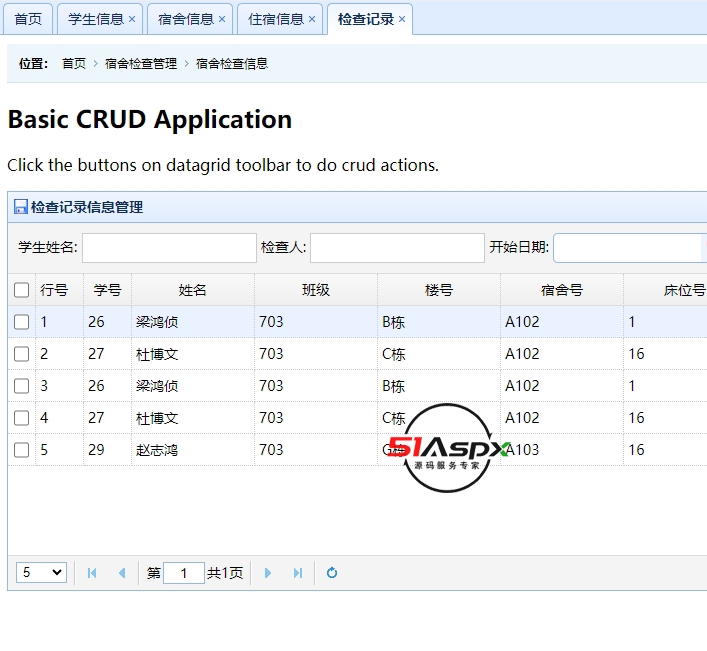Sort by the 班级 column header

tap(316, 290)
